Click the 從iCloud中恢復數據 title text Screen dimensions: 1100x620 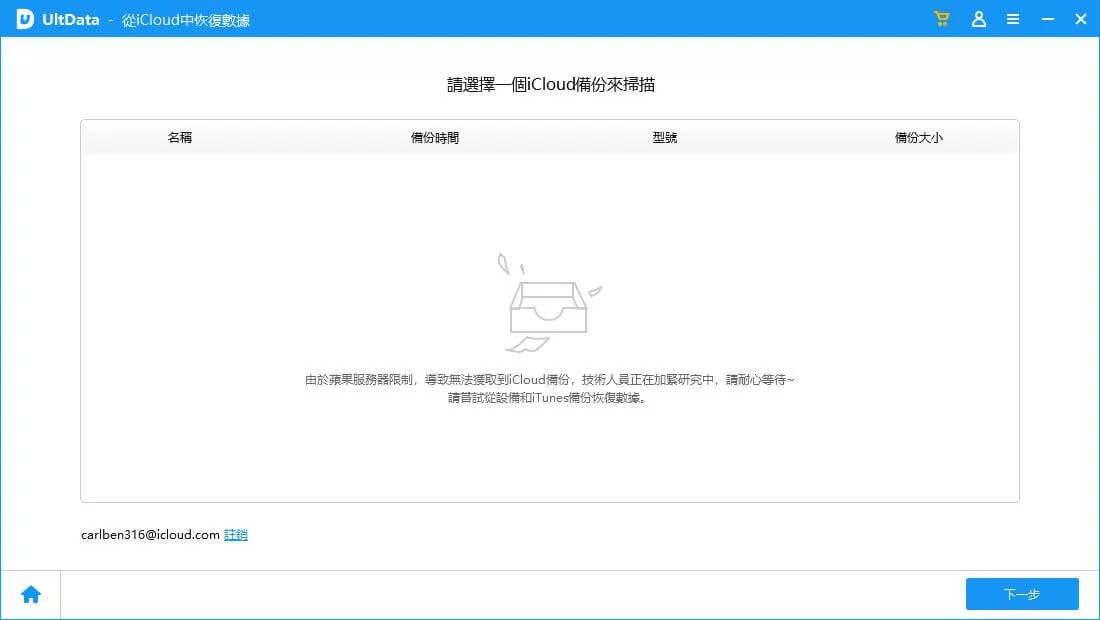186,20
